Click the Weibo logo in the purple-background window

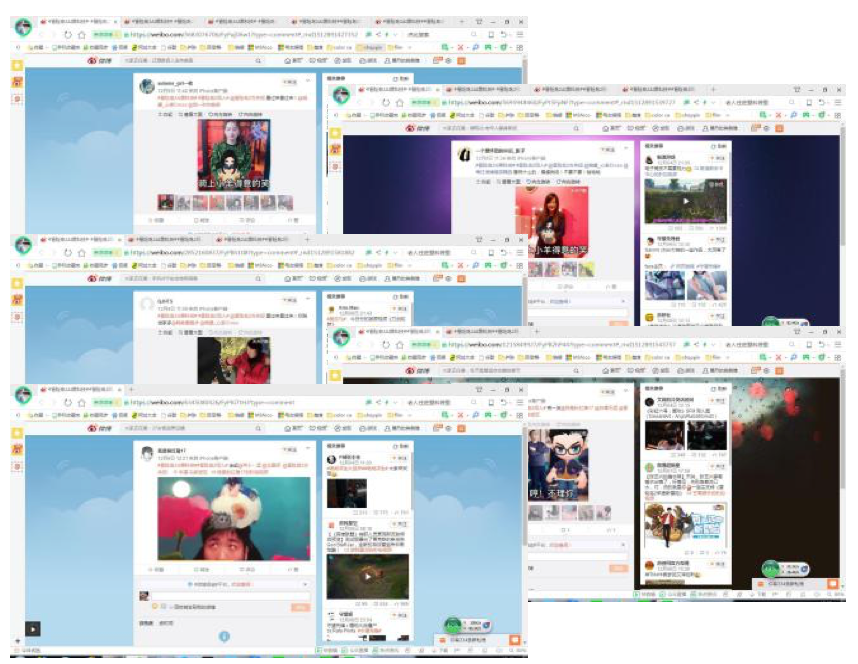pos(418,128)
